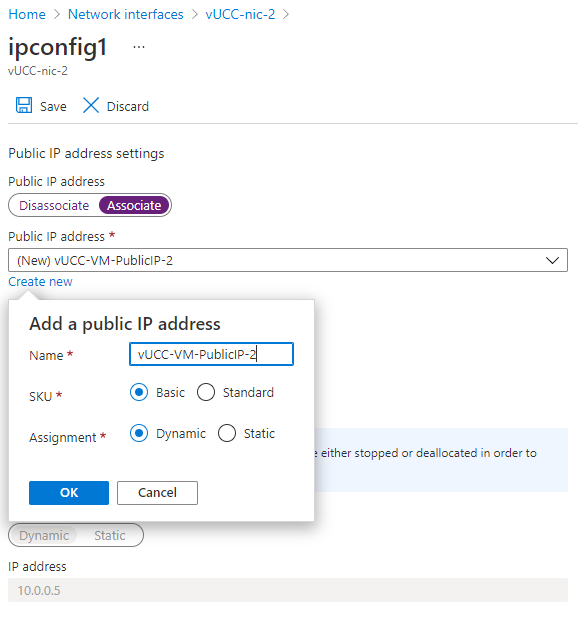
Task: Go to Network interfaces breadcrumb
Action: click(x=126, y=15)
